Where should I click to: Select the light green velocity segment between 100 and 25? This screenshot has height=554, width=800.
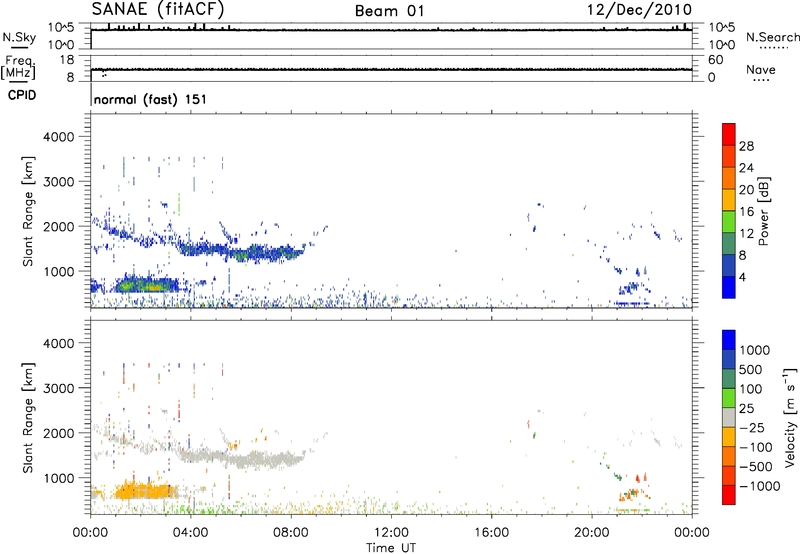pos(729,398)
